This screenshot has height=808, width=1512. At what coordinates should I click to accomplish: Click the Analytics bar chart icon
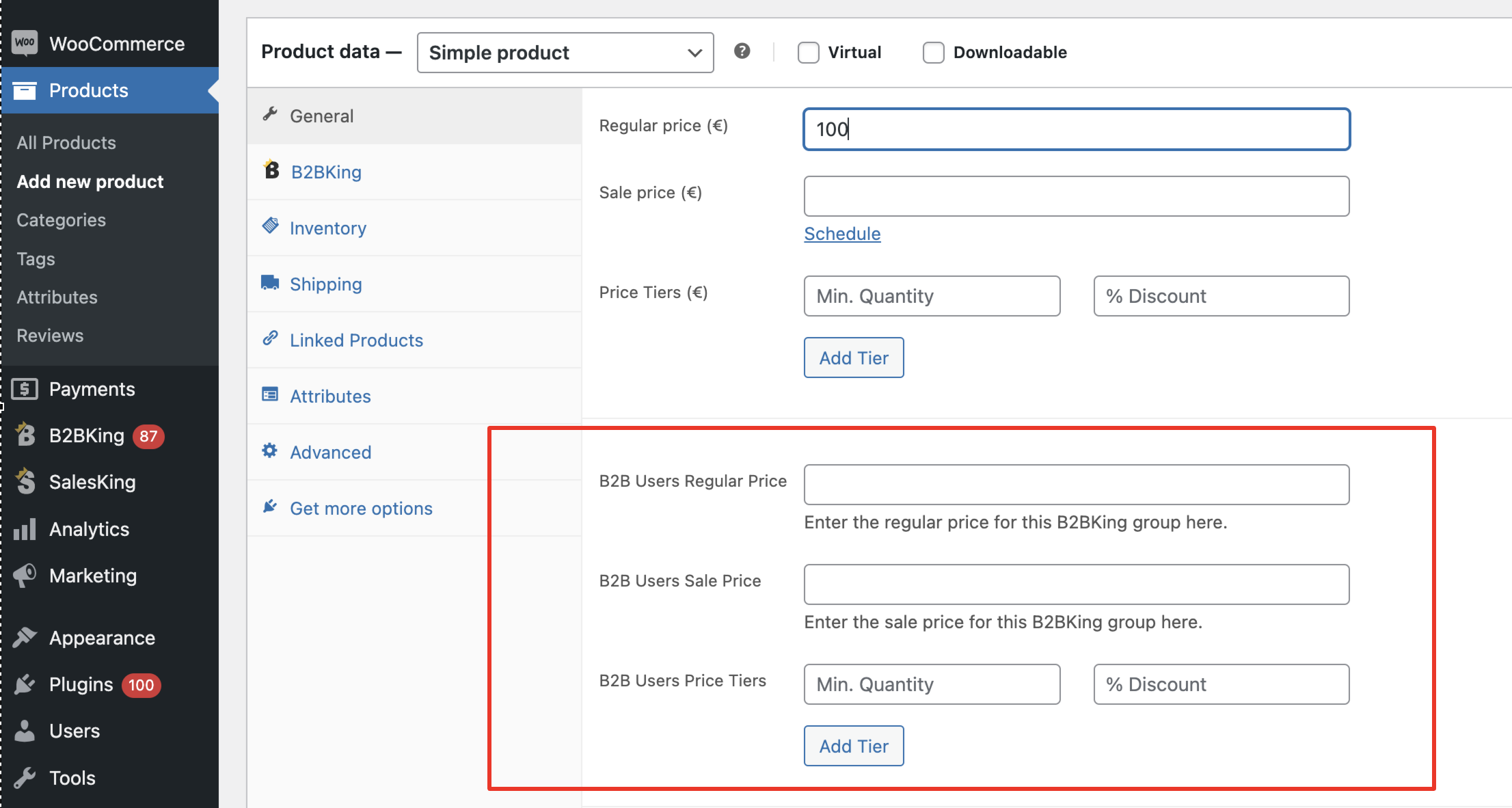point(25,529)
